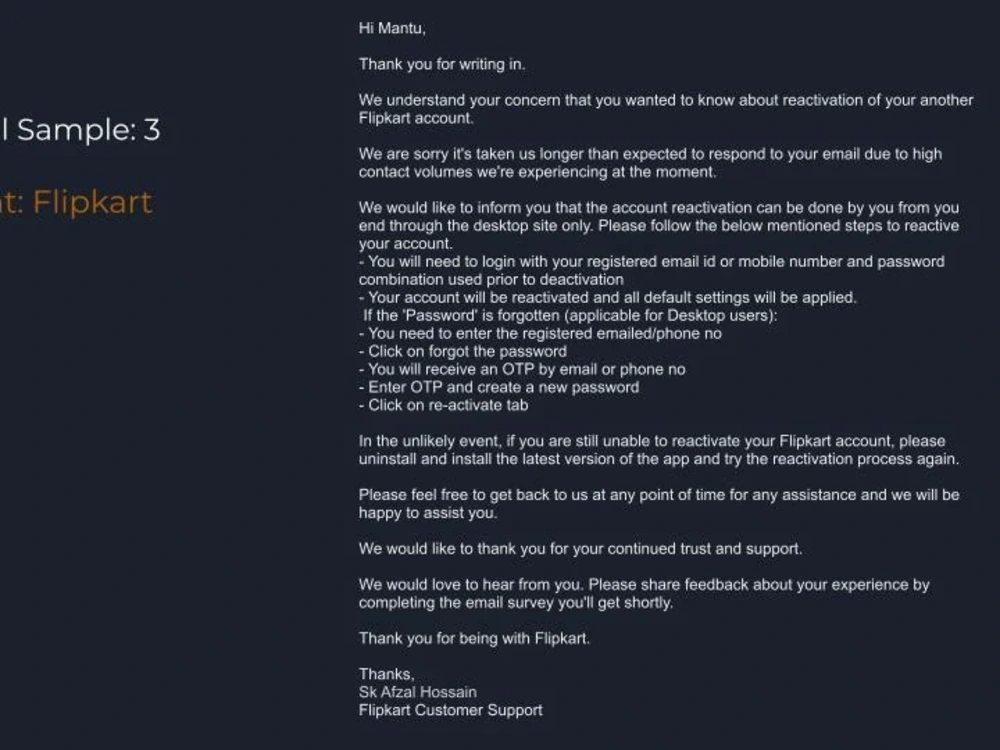Click the 'Click on re-activate tab' step
This screenshot has height=750, width=1000.
pos(443,405)
